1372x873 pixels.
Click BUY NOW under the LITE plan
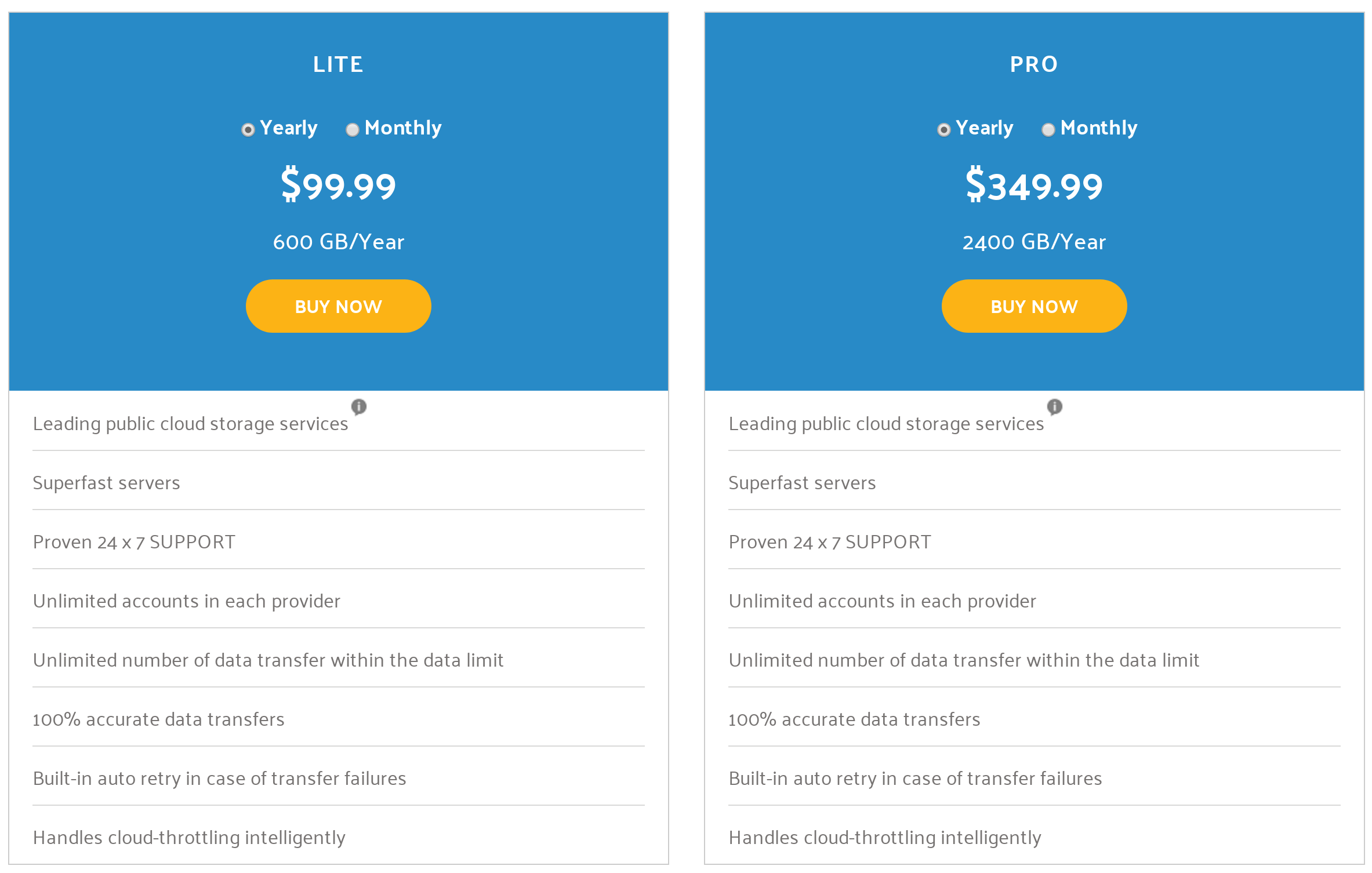tap(338, 306)
